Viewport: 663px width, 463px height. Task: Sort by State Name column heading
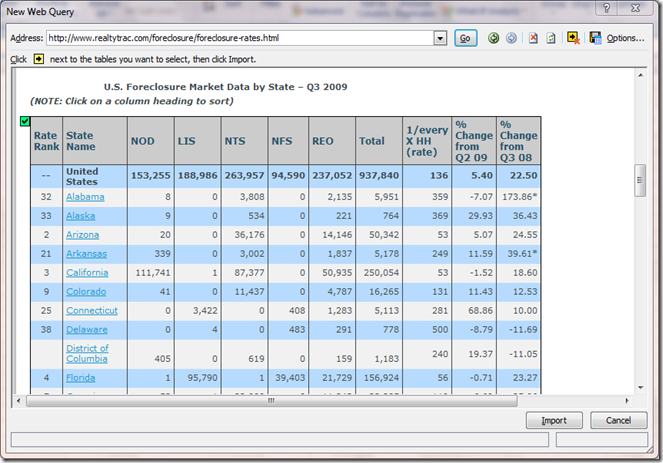pos(95,141)
